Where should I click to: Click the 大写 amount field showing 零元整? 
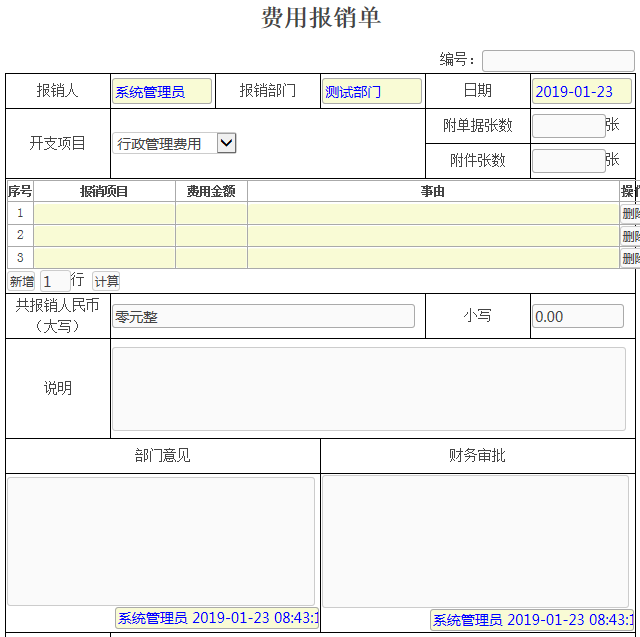pyautogui.click(x=263, y=316)
